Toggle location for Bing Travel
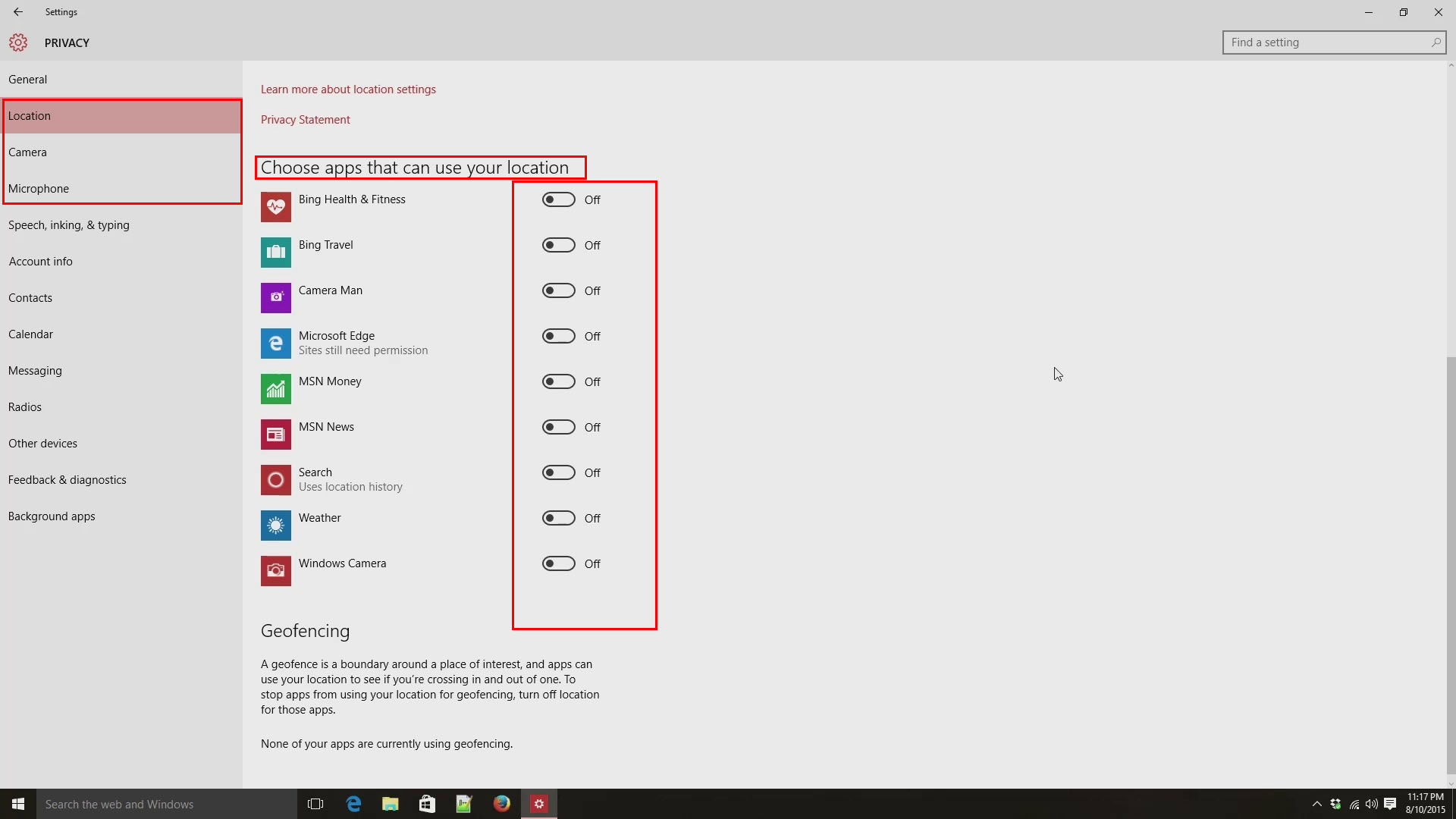This screenshot has width=1456, height=819. (559, 245)
